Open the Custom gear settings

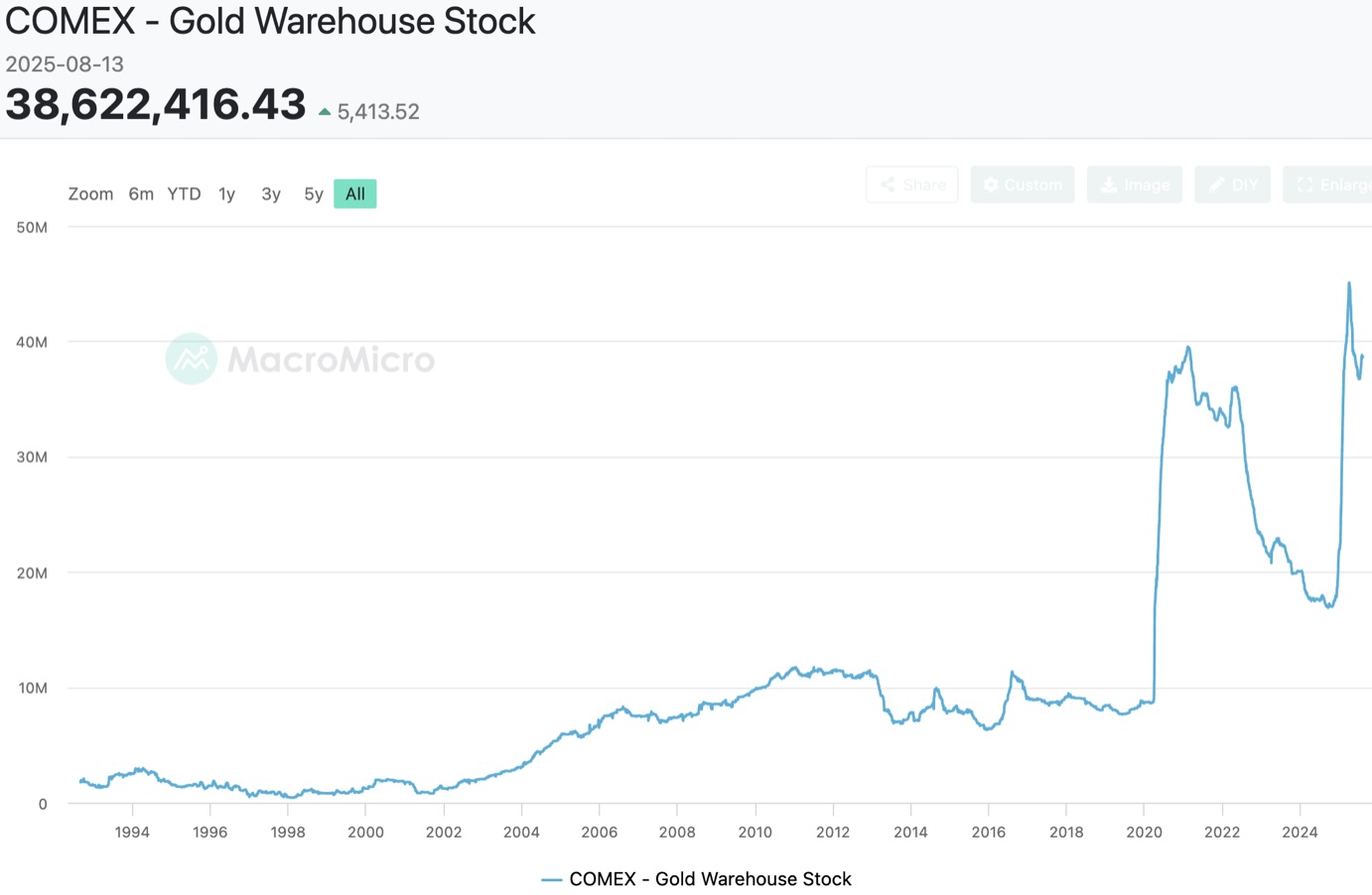coord(1022,185)
